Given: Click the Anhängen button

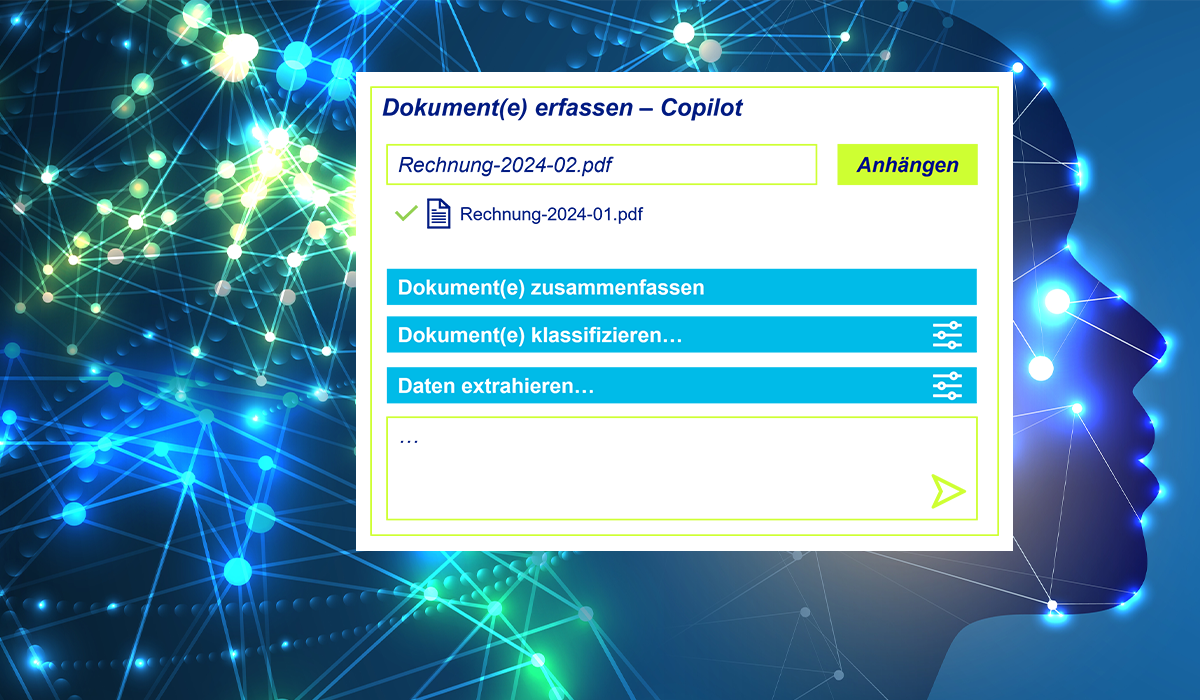Looking at the screenshot, I should coord(906,165).
